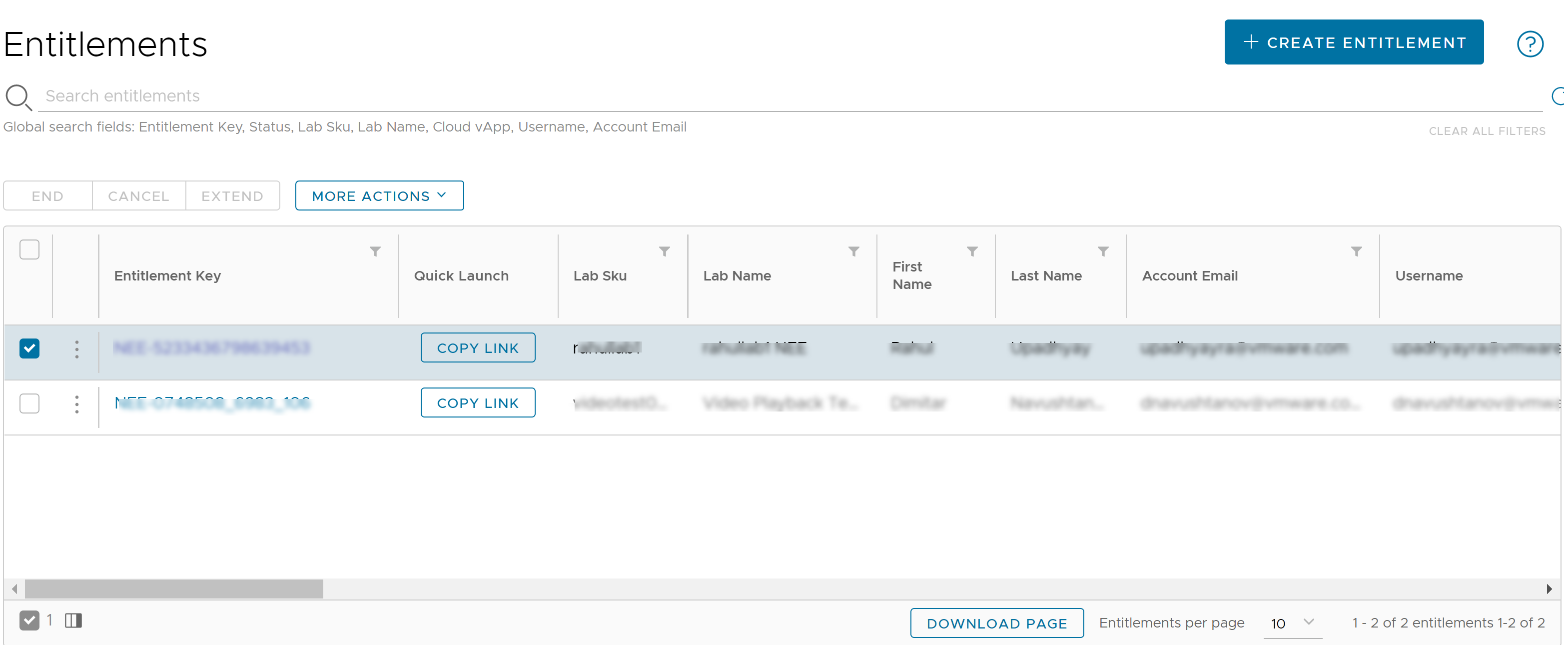1568x645 pixels.
Task: Click the right scroll arrow
Action: coord(1549,588)
